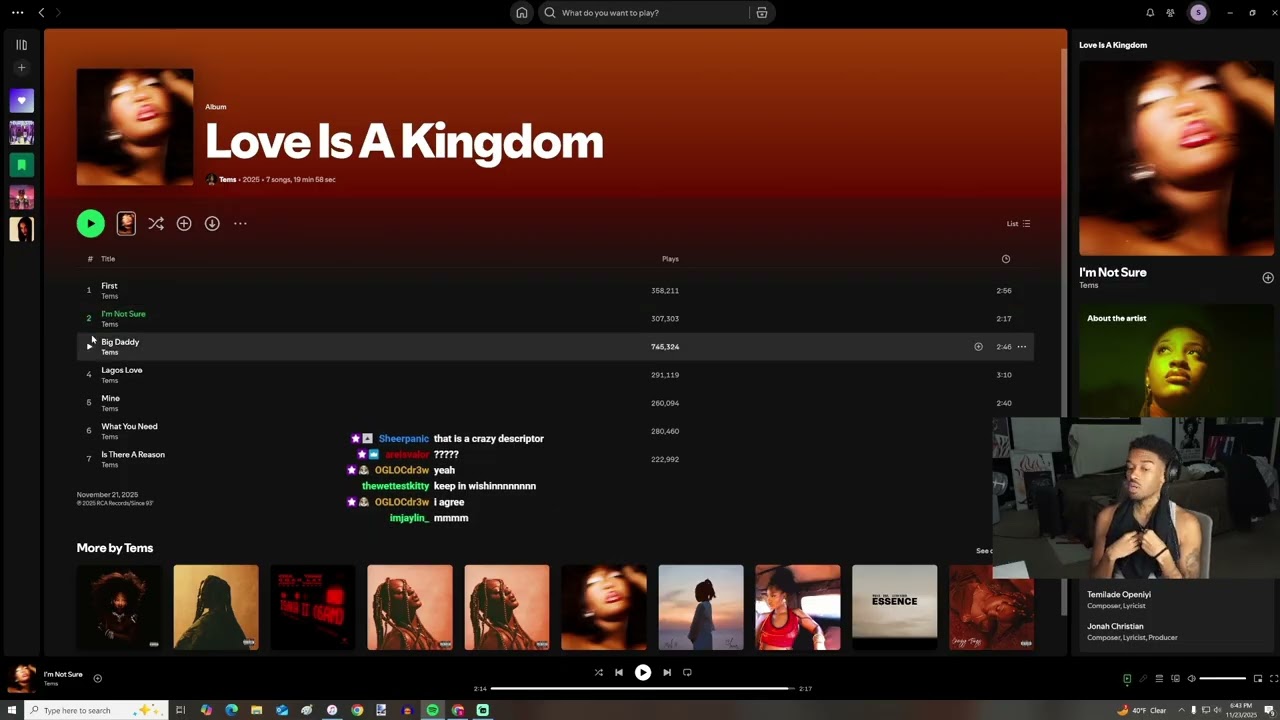Add Big Daddy to Liked Songs
Viewport: 1280px width, 720px height.
978,347
